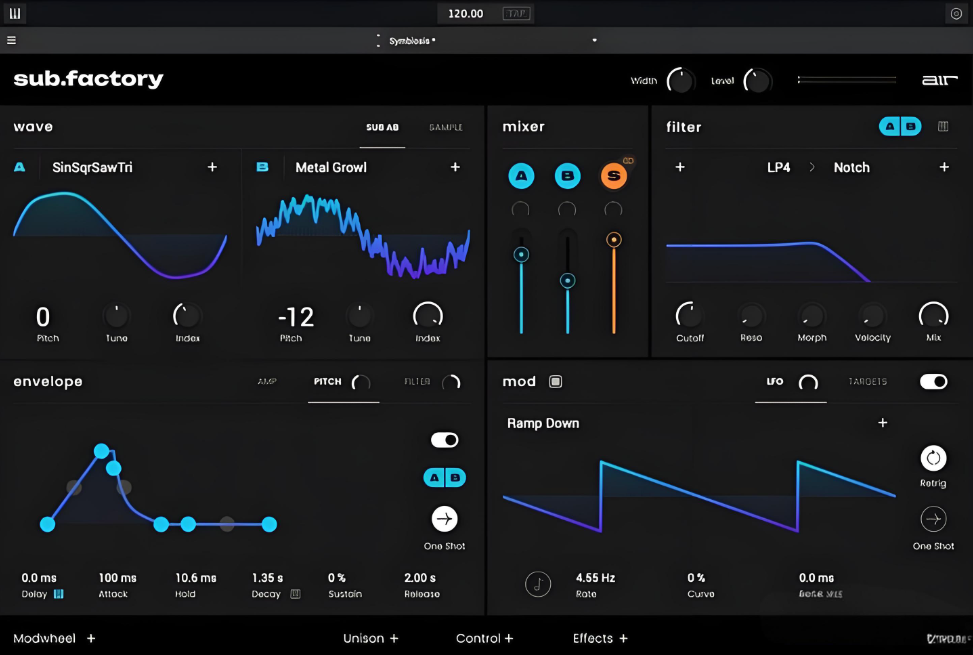Switch to the PITCH envelope tab
Screen dimensions: 973x655
(x=328, y=381)
